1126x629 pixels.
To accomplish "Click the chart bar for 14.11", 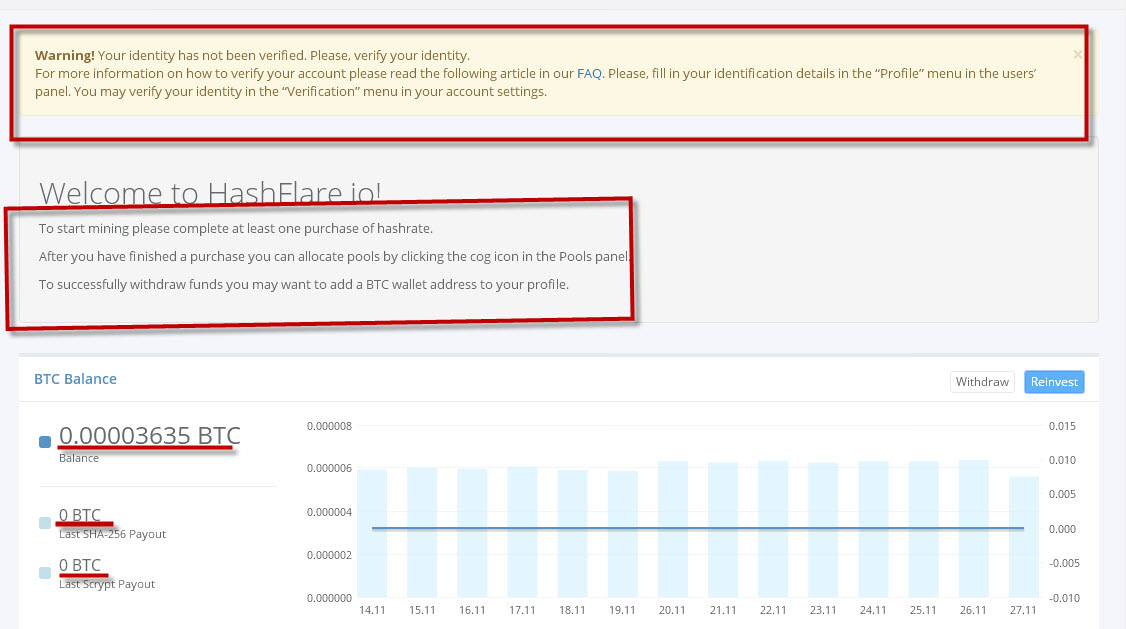I will (x=372, y=534).
